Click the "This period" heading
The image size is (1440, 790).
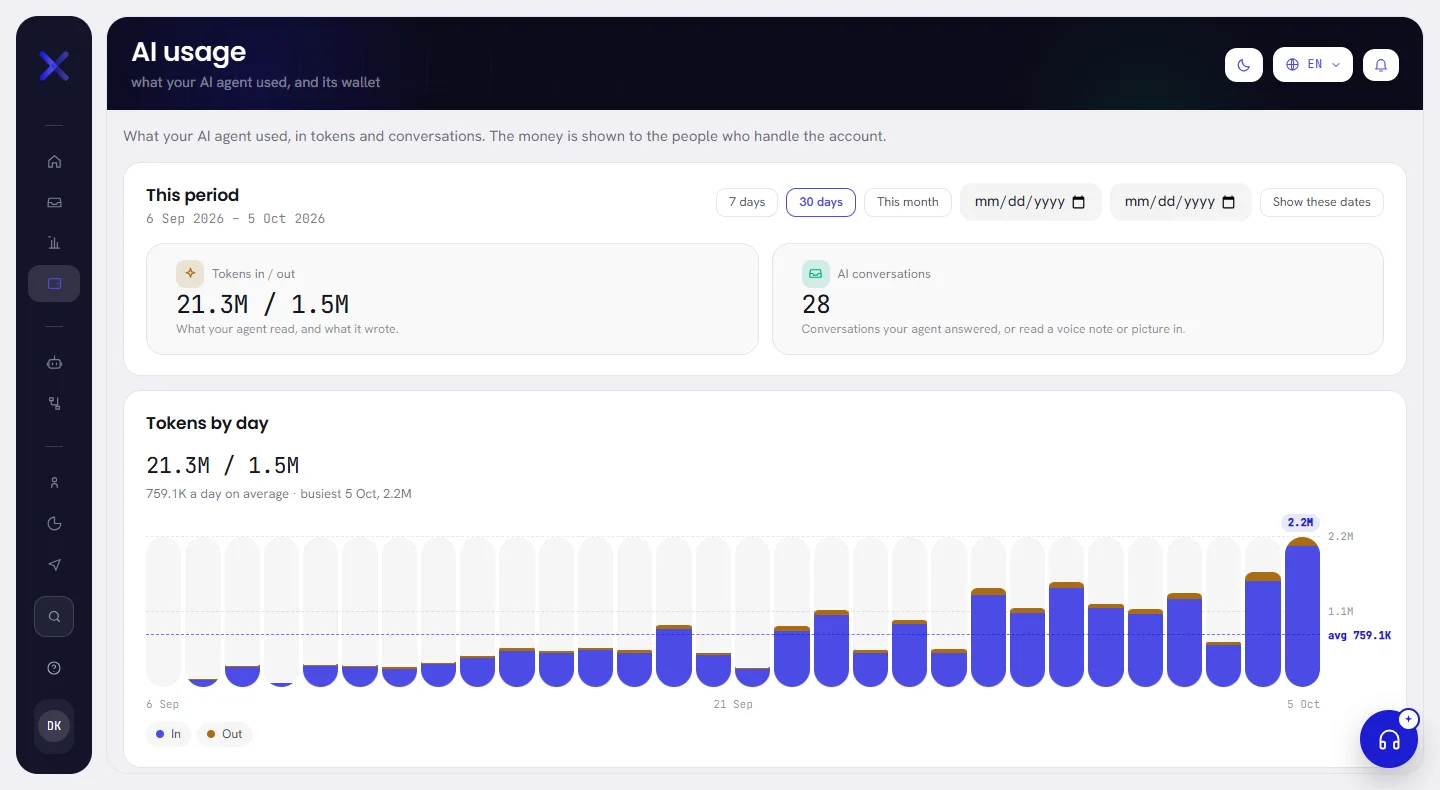coord(193,195)
